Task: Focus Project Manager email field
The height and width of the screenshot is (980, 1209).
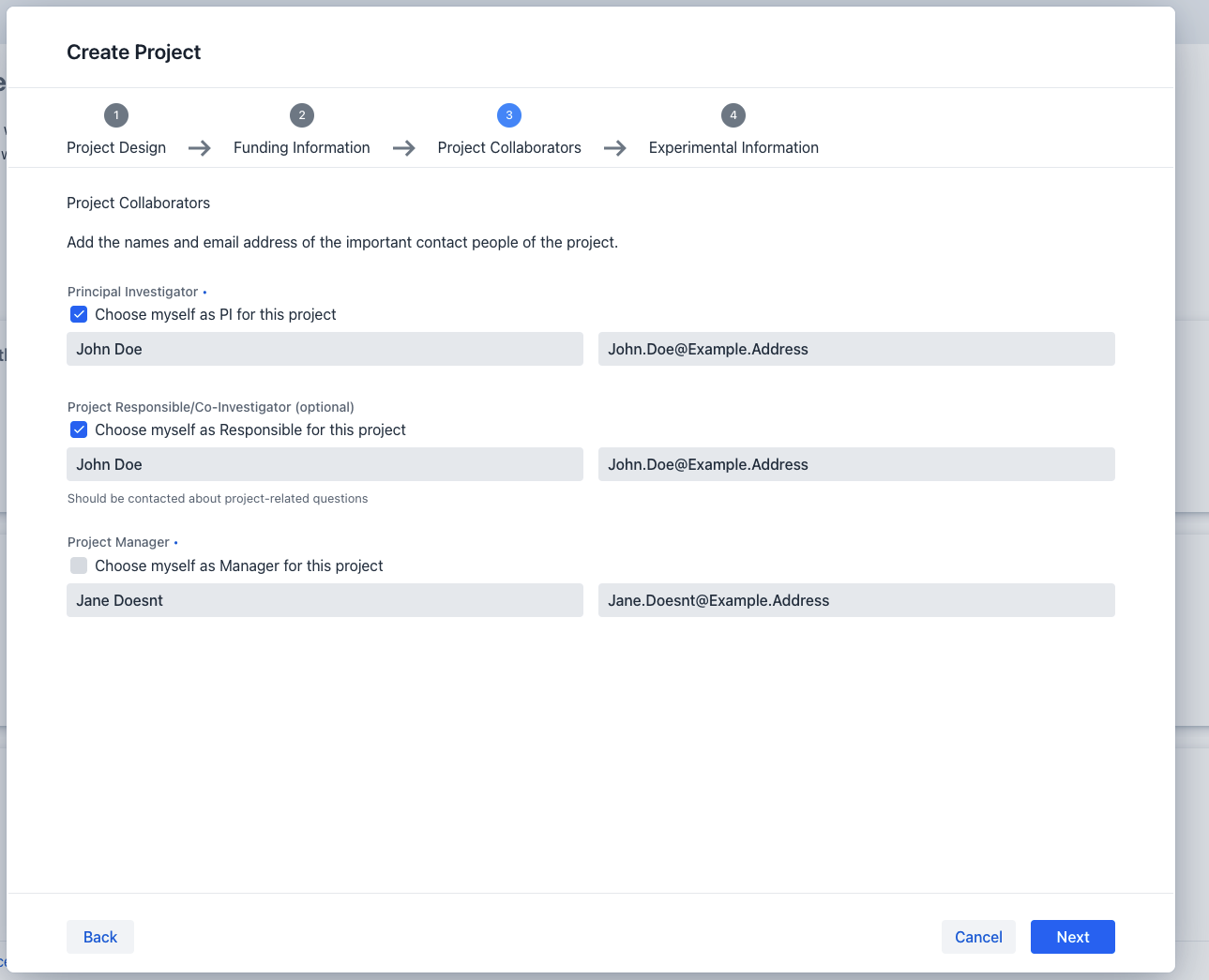Action: (x=856, y=600)
